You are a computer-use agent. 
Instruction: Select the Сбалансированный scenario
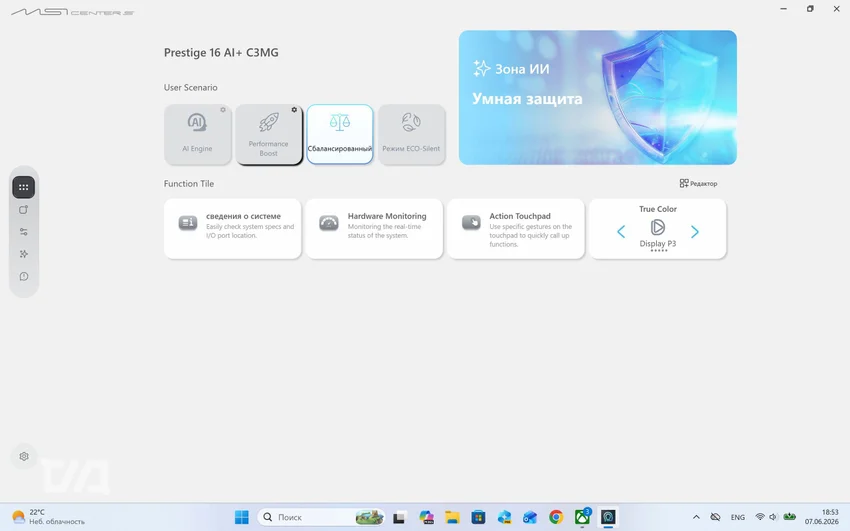[340, 134]
